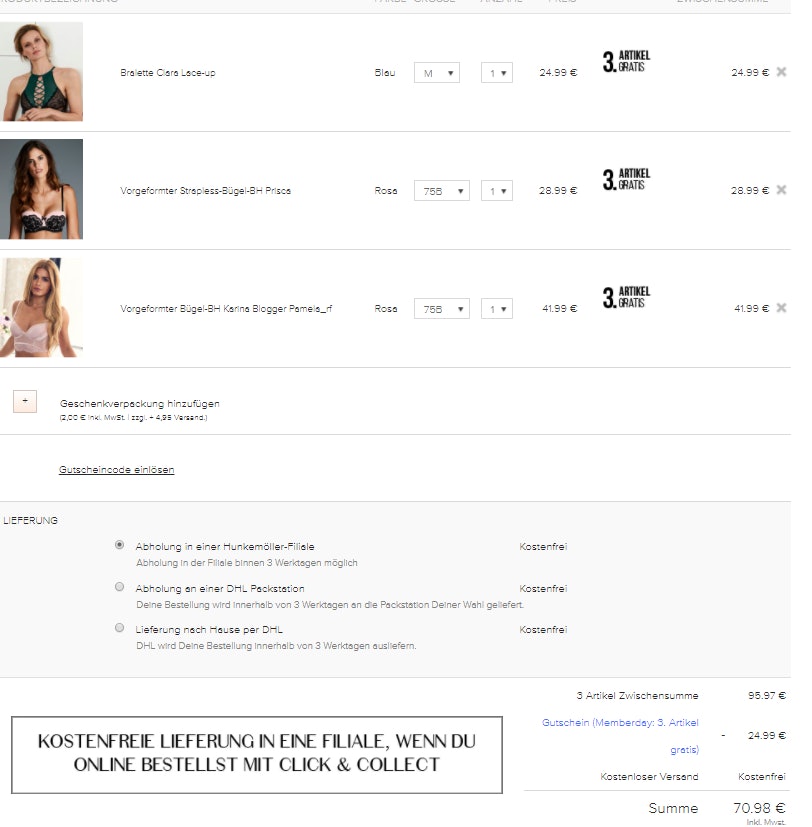The height and width of the screenshot is (827, 812).
Task: Select Abholung an einer DHL Packstation
Action: tap(120, 586)
